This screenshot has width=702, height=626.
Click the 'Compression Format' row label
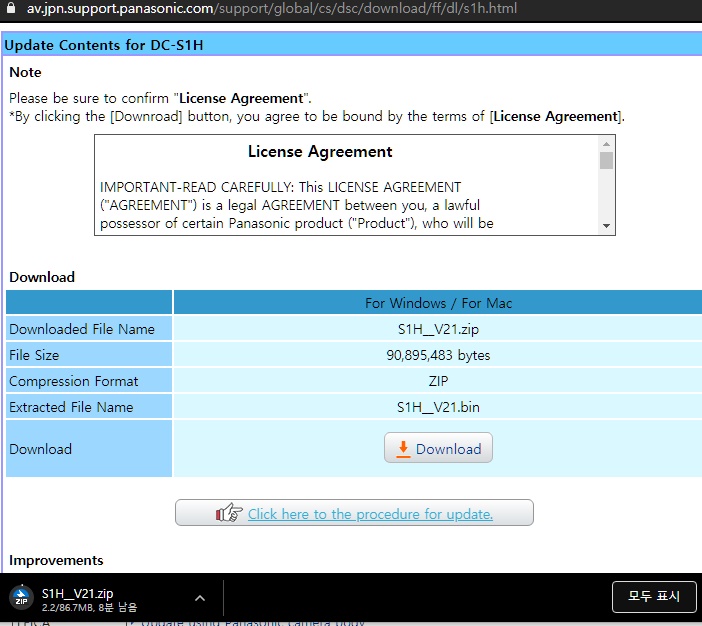[x=74, y=381]
